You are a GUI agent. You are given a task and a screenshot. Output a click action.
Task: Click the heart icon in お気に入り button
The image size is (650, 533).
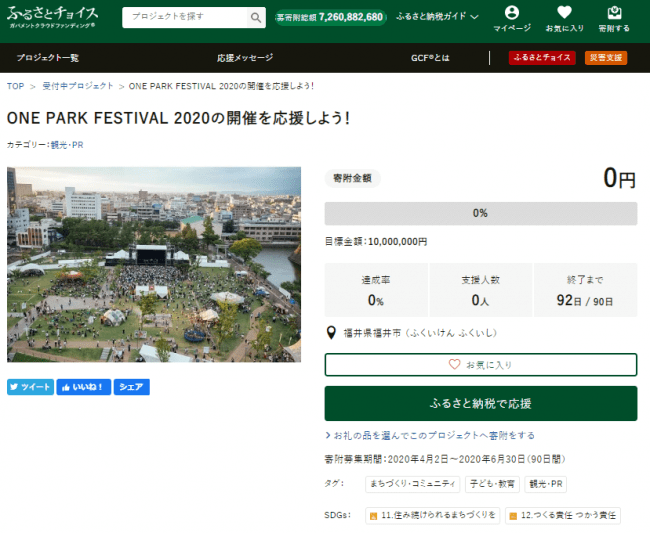pos(454,365)
